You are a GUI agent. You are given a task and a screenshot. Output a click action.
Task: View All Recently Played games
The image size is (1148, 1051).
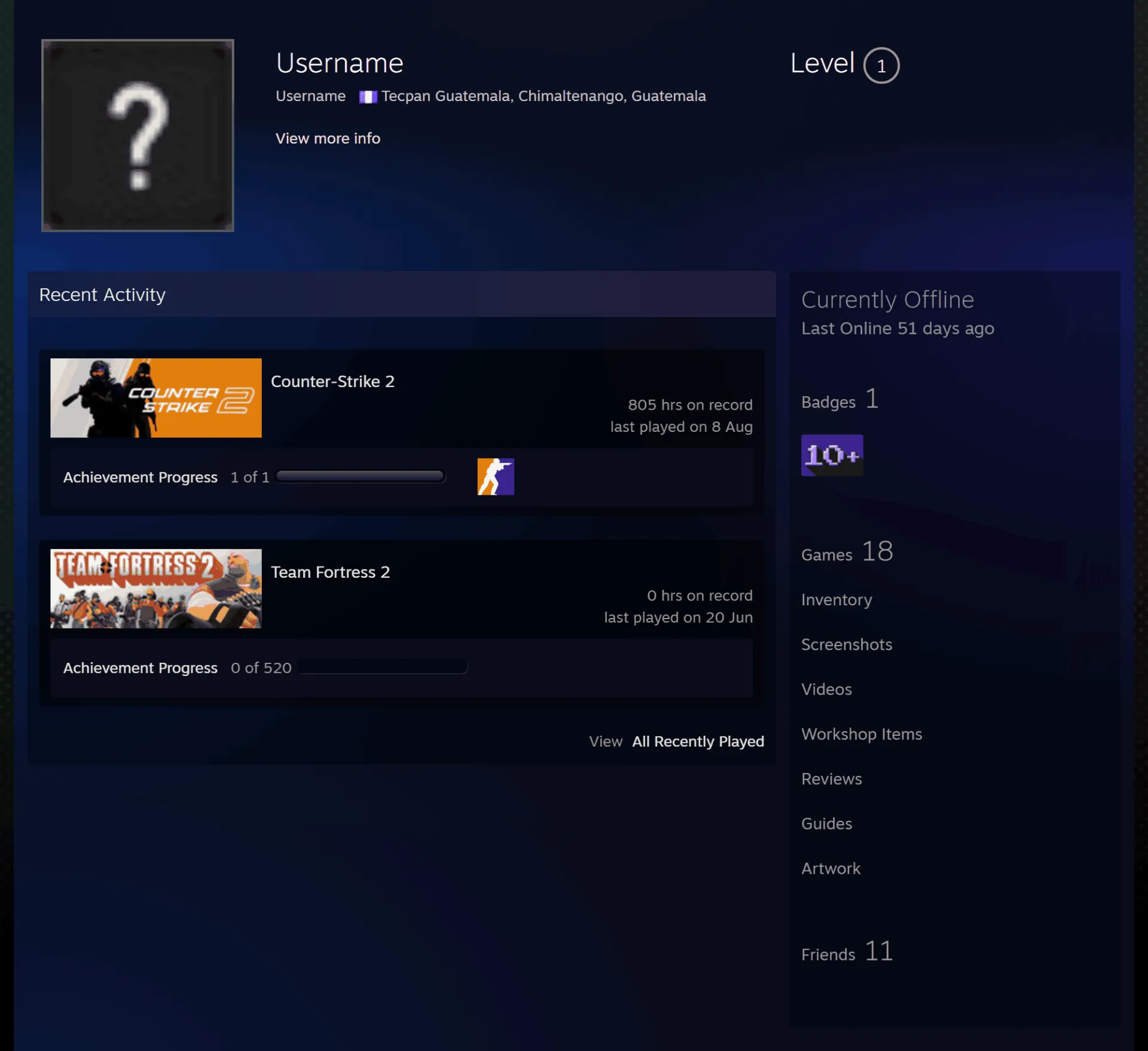click(698, 742)
